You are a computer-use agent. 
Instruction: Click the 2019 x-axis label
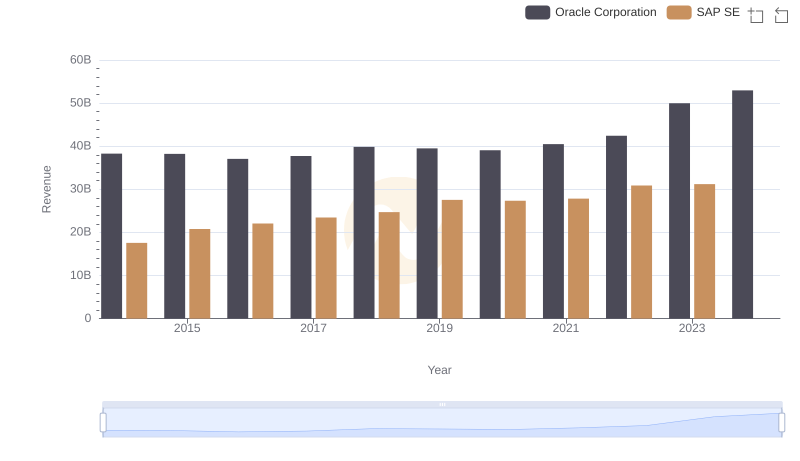click(x=439, y=328)
